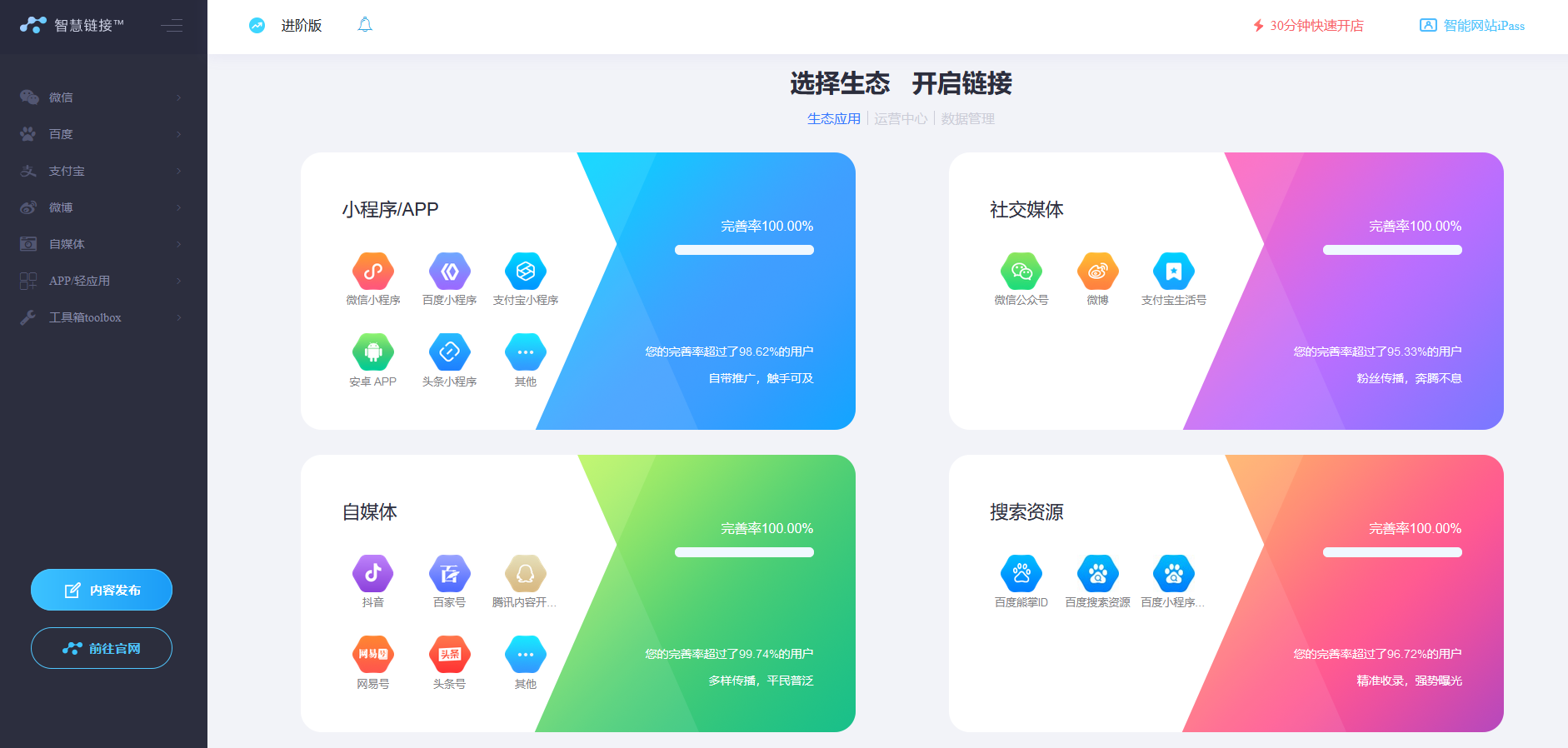Switch to the 运营中心 tab
This screenshot has width=1568, height=748.
[x=901, y=118]
